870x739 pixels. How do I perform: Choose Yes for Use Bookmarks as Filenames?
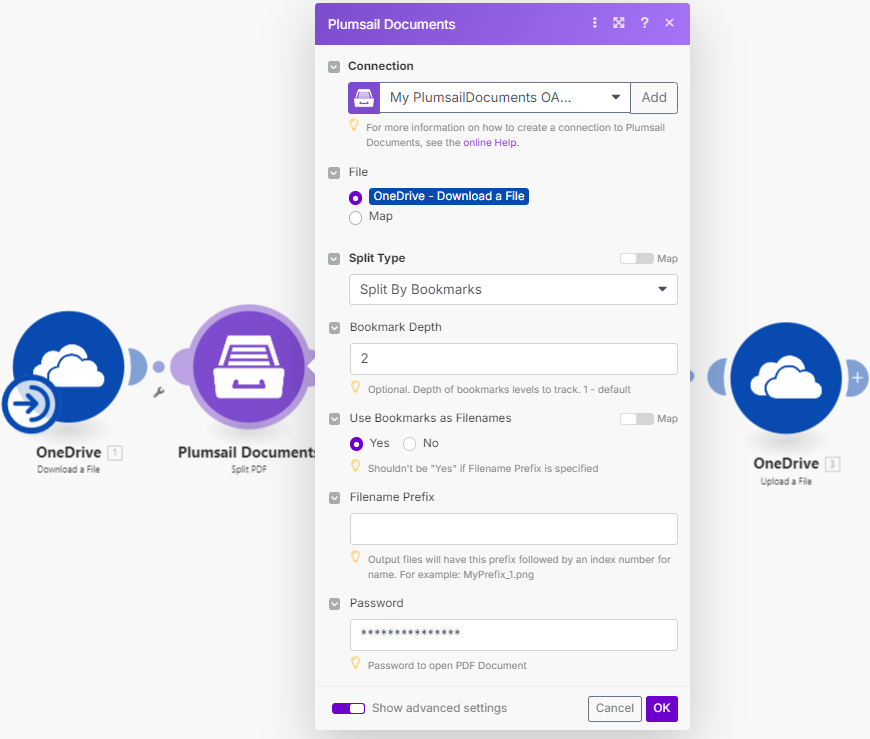356,444
